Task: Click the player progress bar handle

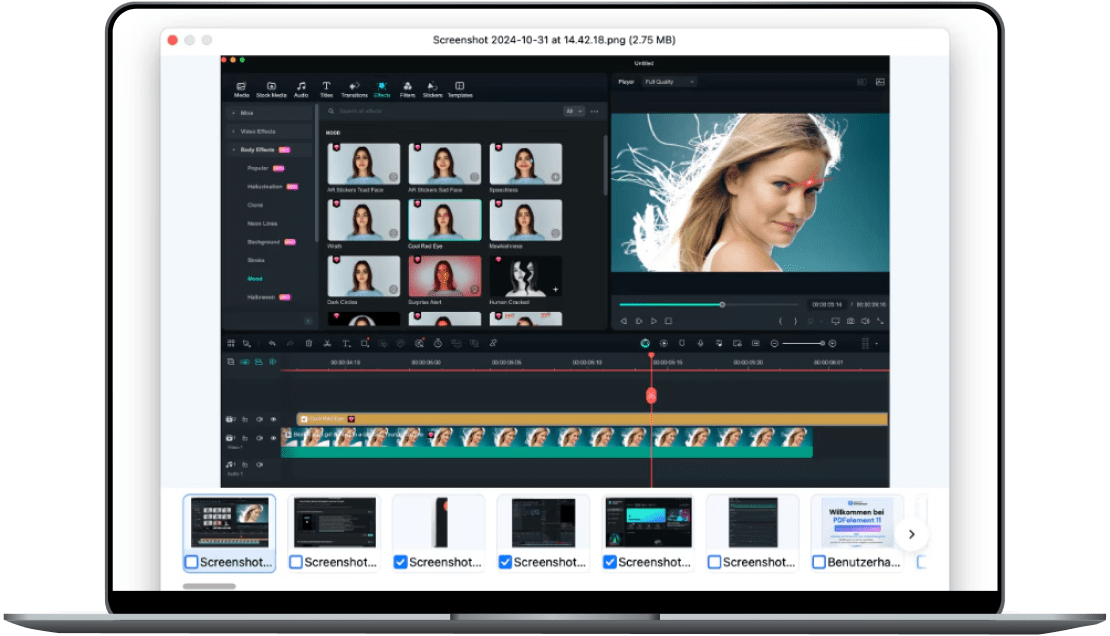Action: 722,305
